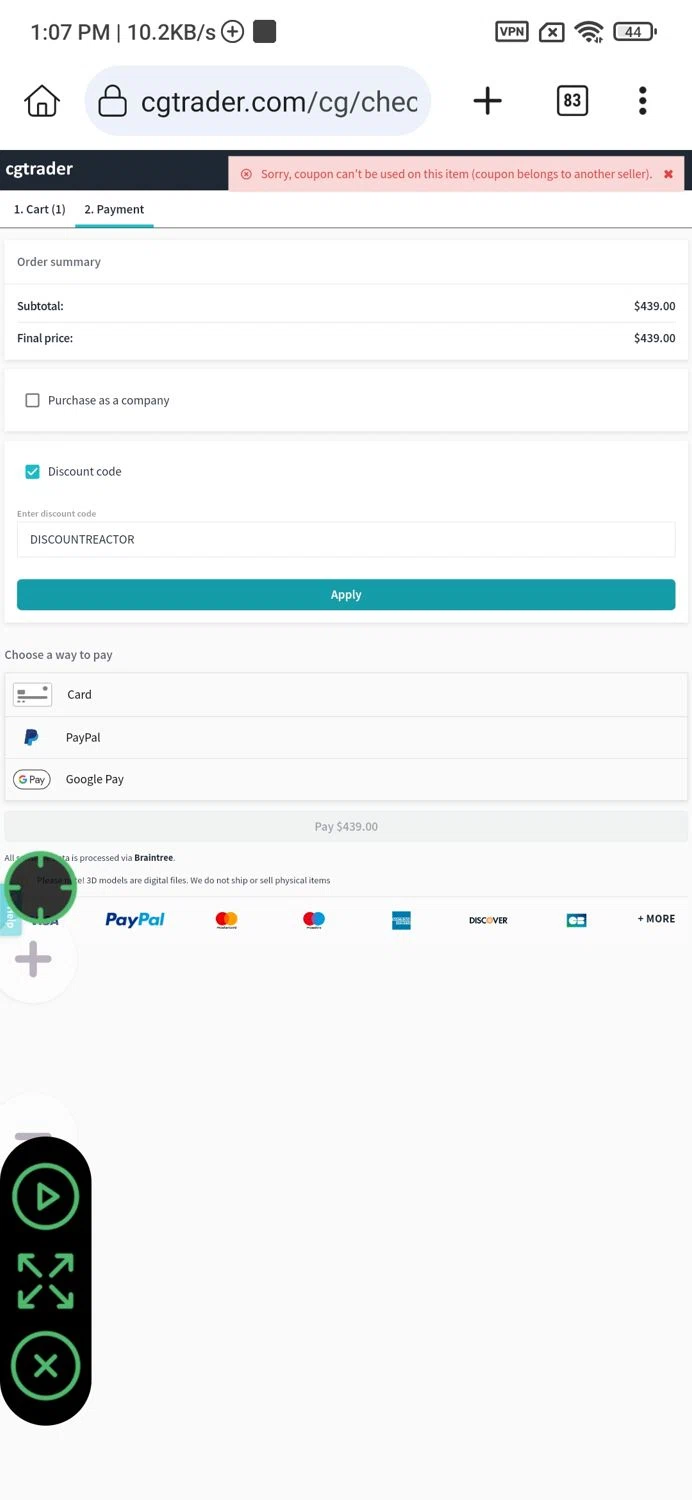Click the Apply discount button
The width and height of the screenshot is (692, 1500).
point(346,594)
